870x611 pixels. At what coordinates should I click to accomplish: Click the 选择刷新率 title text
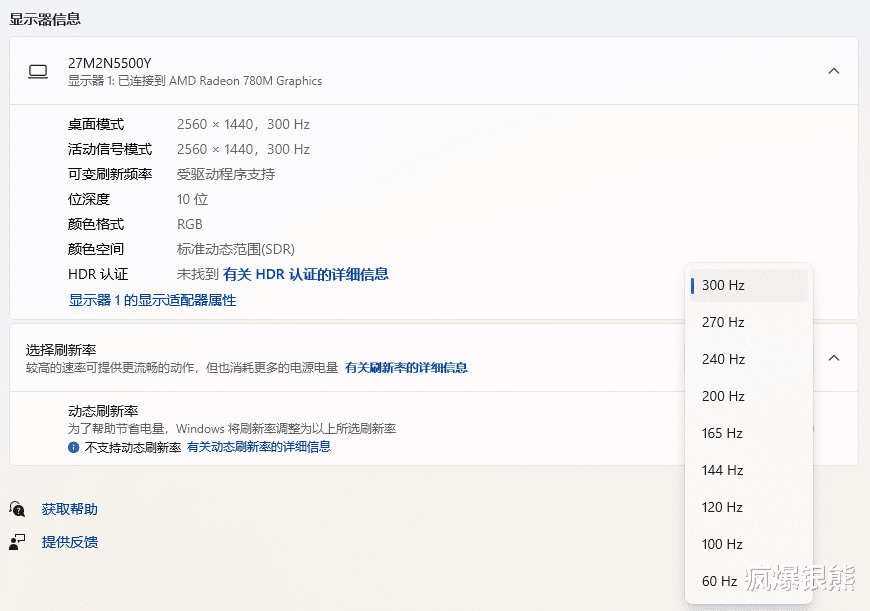click(61, 350)
